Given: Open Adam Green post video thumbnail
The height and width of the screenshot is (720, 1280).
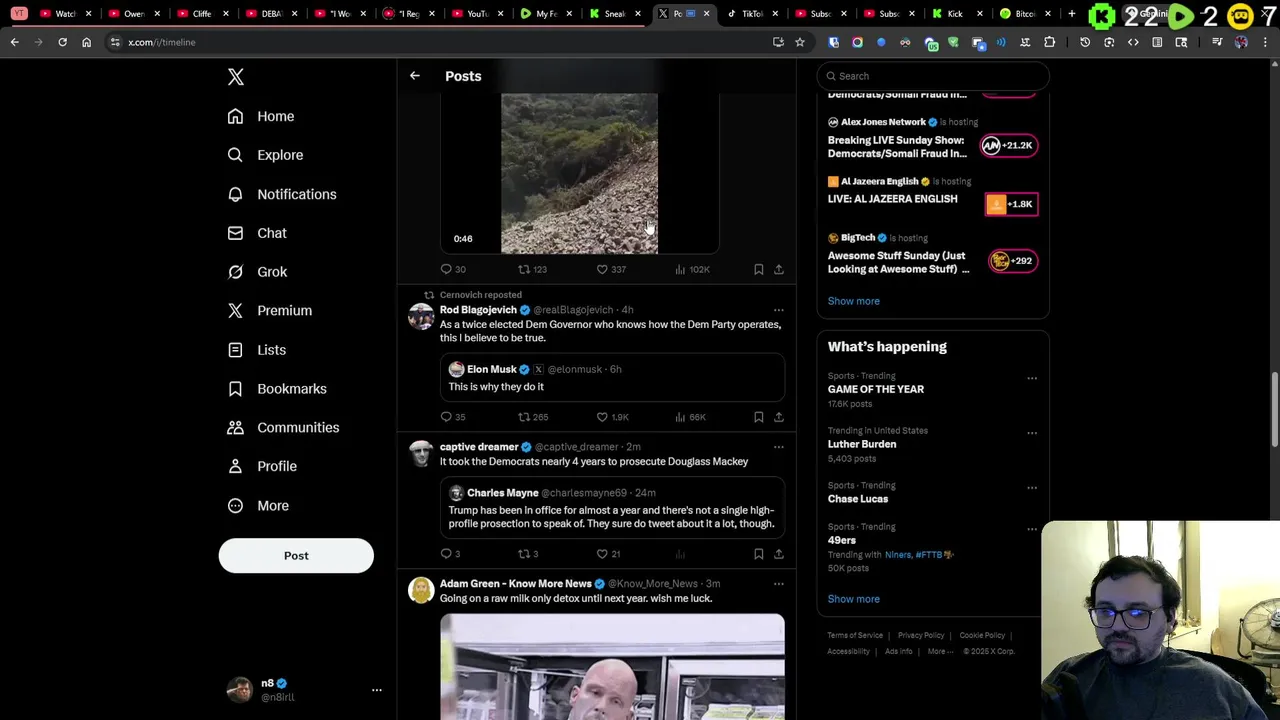Looking at the screenshot, I should (x=612, y=667).
